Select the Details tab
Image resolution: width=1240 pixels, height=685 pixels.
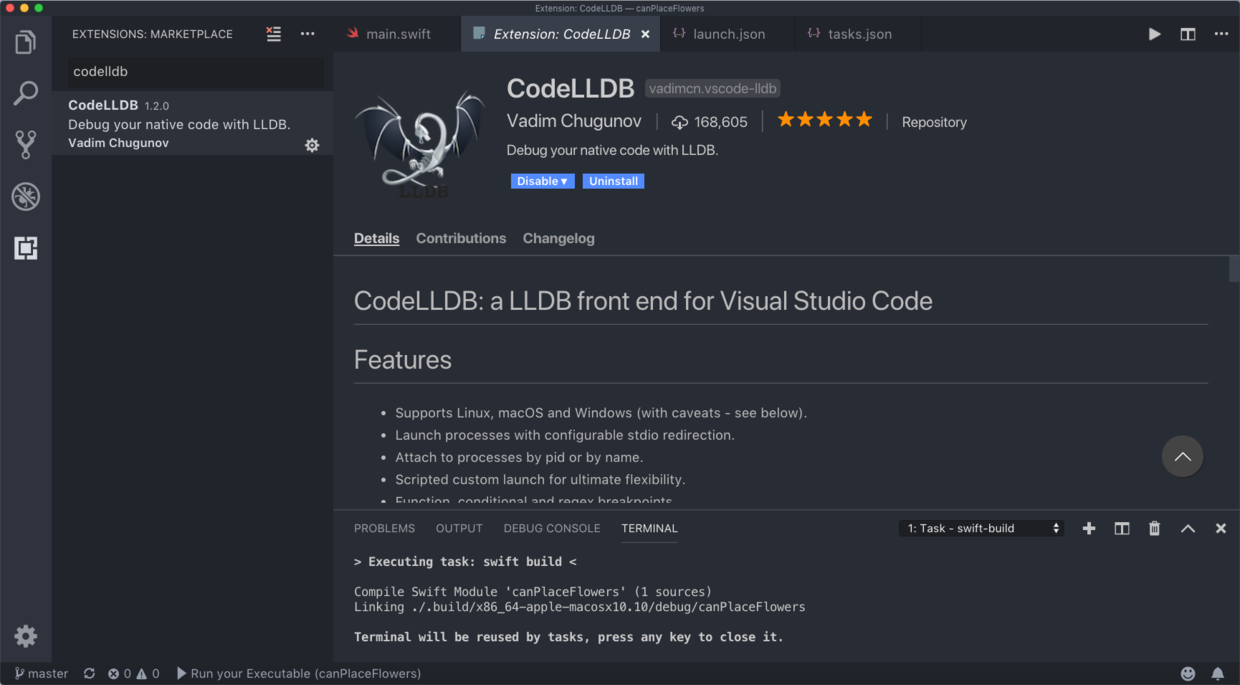(x=377, y=238)
